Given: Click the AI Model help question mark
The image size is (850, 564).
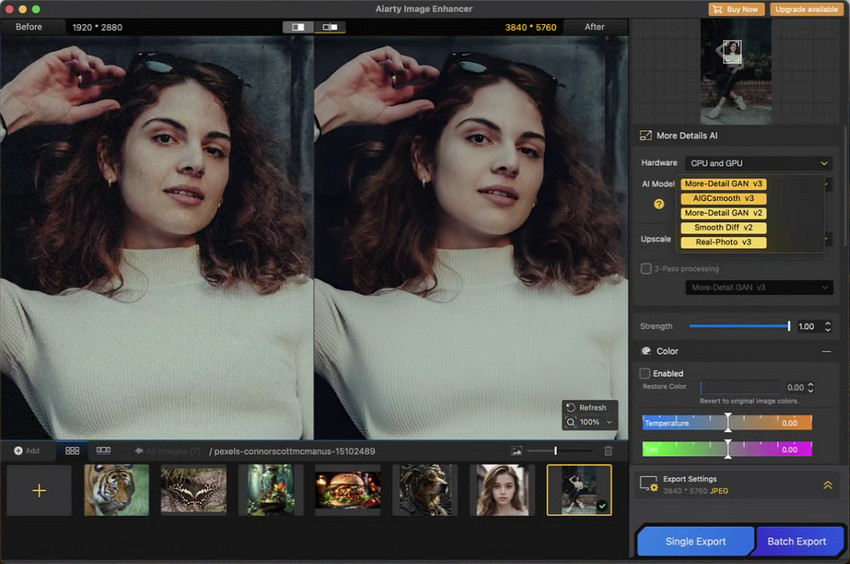Looking at the screenshot, I should point(659,203).
